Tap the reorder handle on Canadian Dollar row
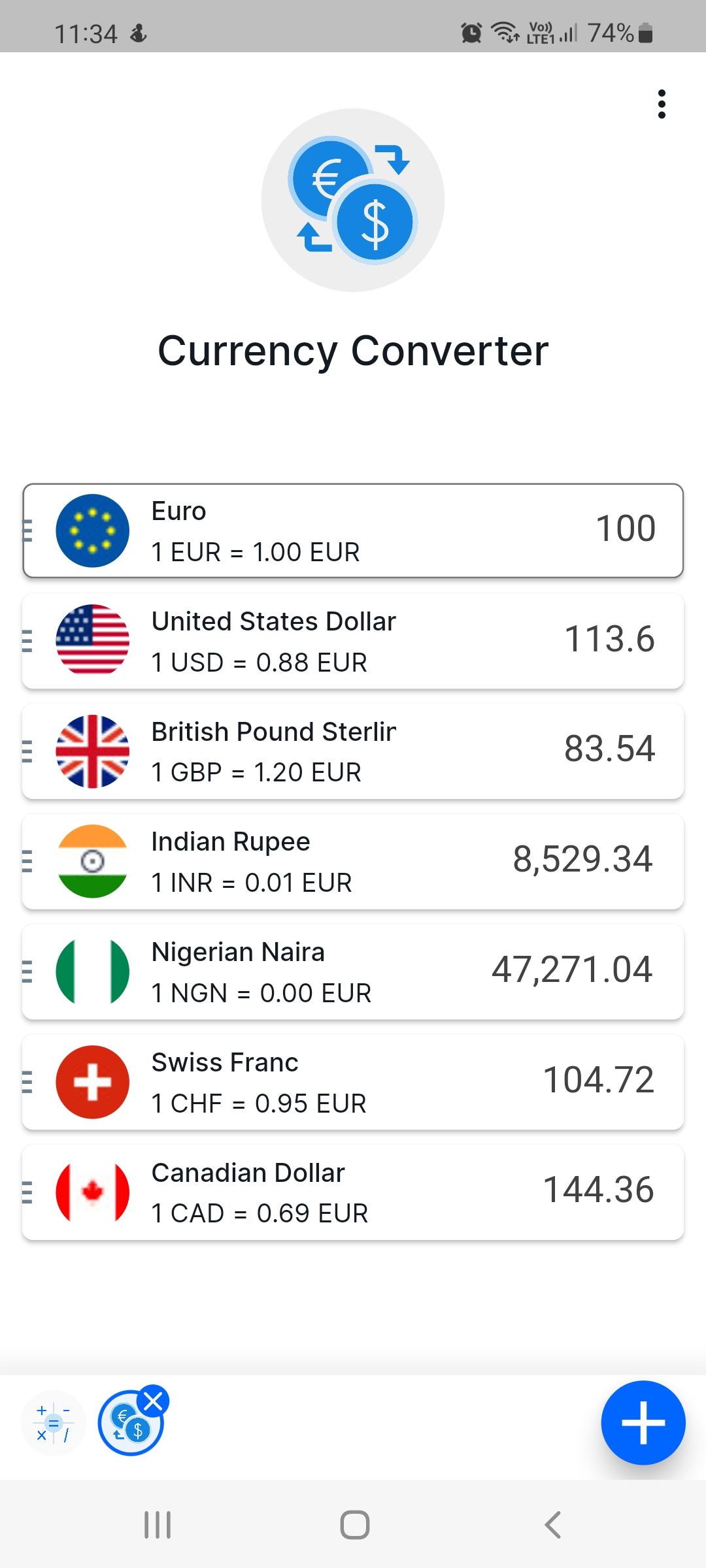Viewport: 706px width, 1568px height. tap(27, 1192)
